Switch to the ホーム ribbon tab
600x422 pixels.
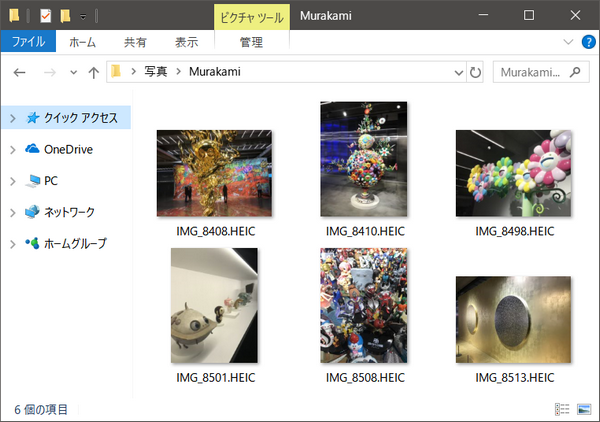pyautogui.click(x=82, y=42)
